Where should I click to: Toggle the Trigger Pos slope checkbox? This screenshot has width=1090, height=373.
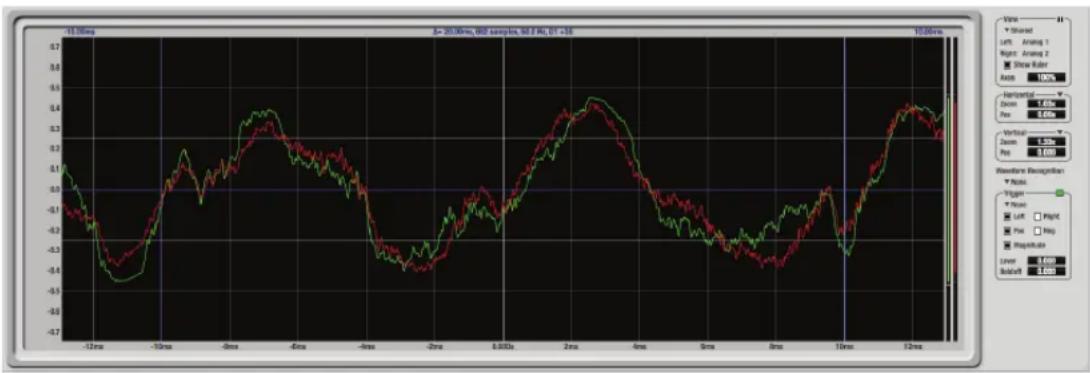[x=1007, y=231]
